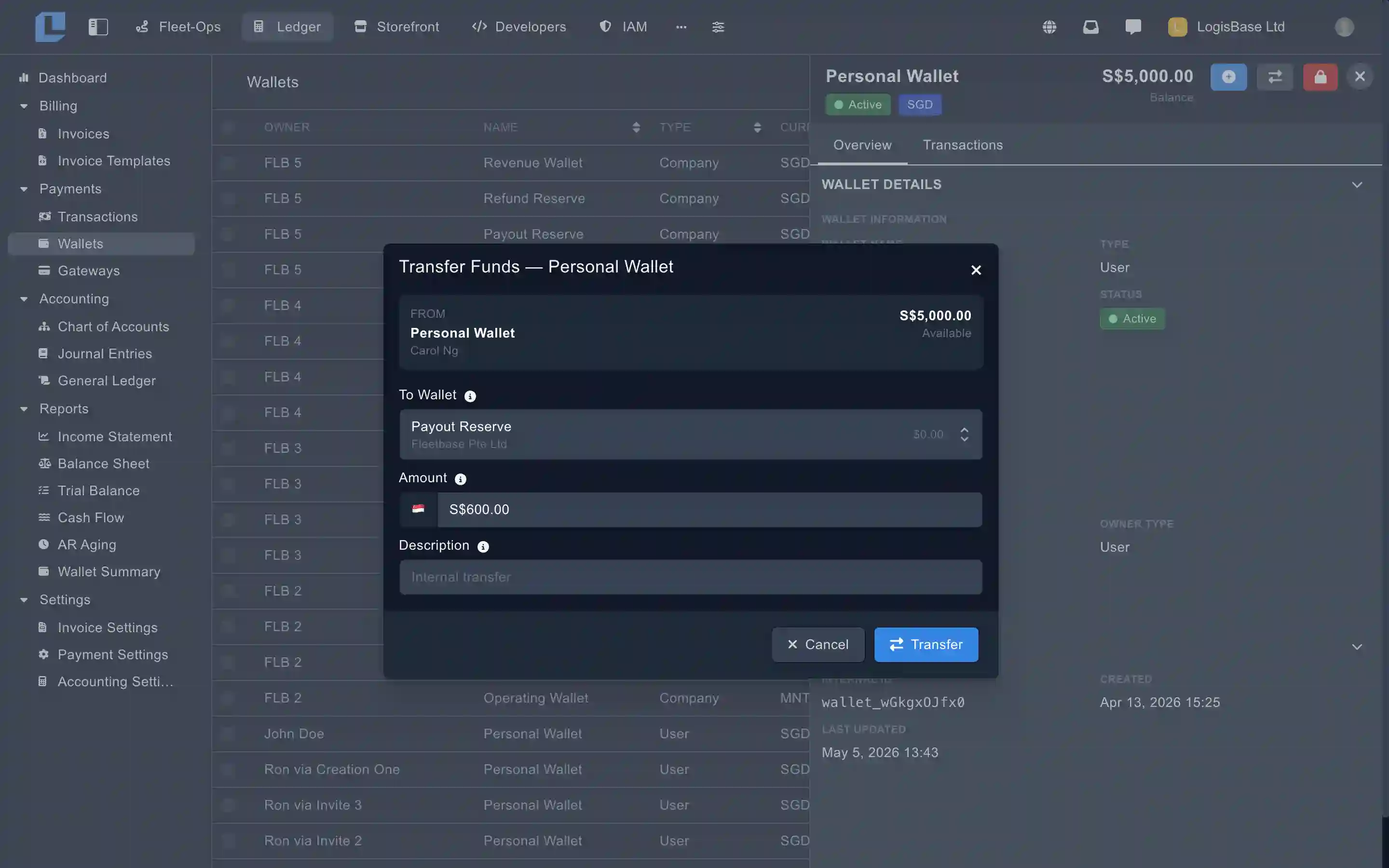
Task: Open the To Wallet Payout Reserve dropdown
Action: coord(691,434)
